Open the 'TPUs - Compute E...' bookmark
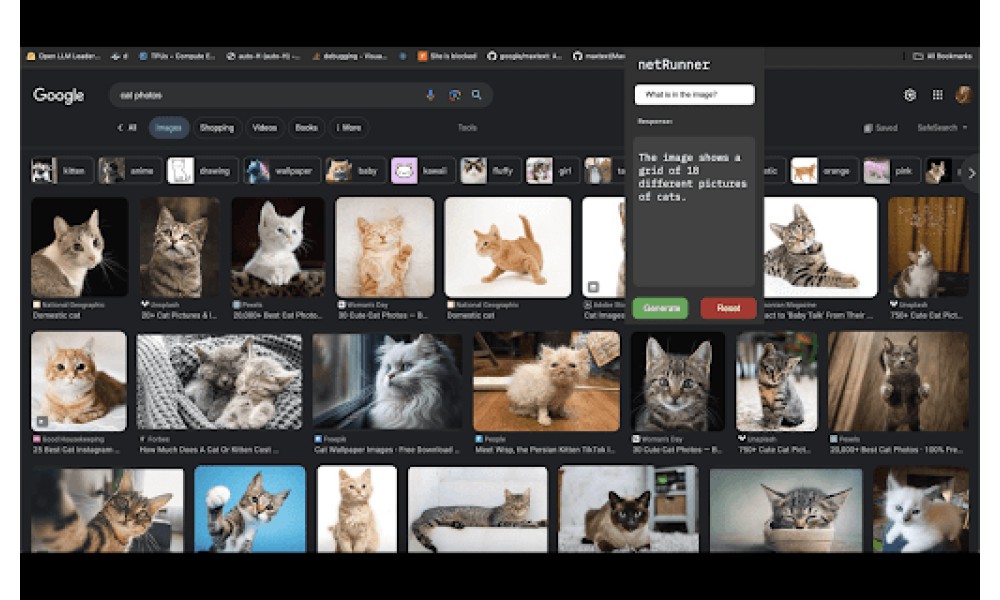The height and width of the screenshot is (600, 1000). tap(177, 56)
